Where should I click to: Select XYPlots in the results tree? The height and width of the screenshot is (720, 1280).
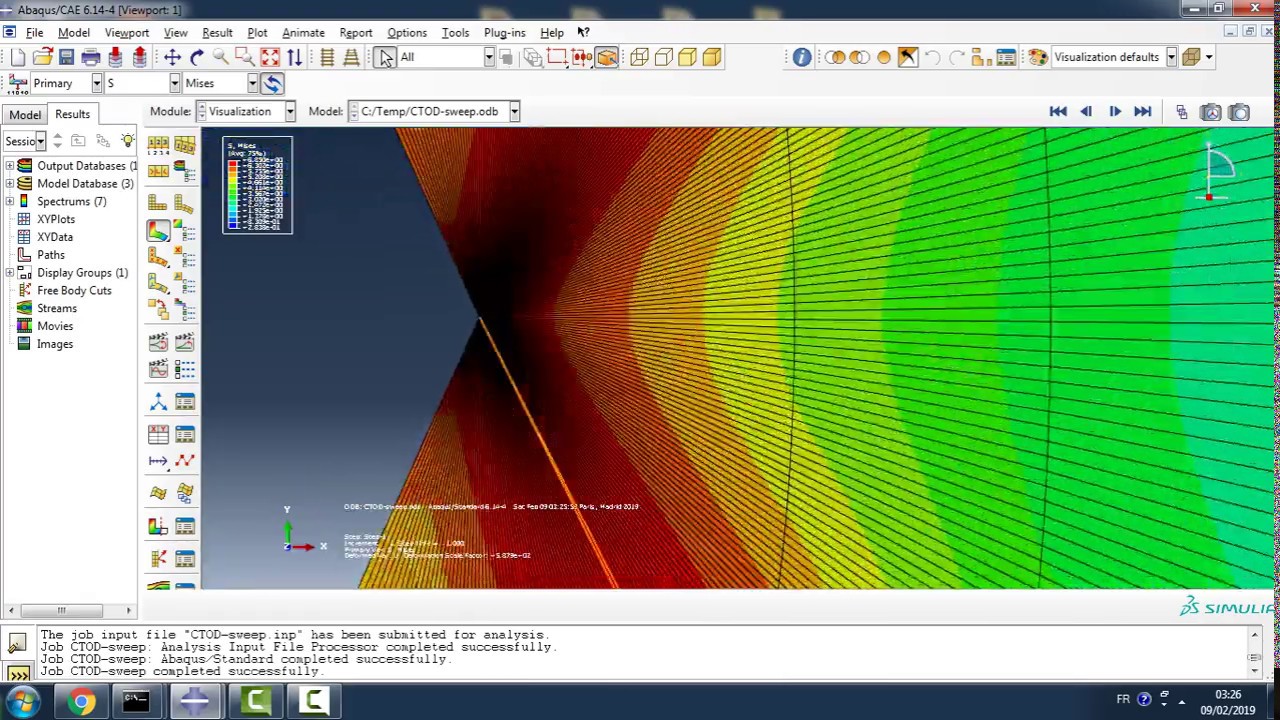point(56,219)
